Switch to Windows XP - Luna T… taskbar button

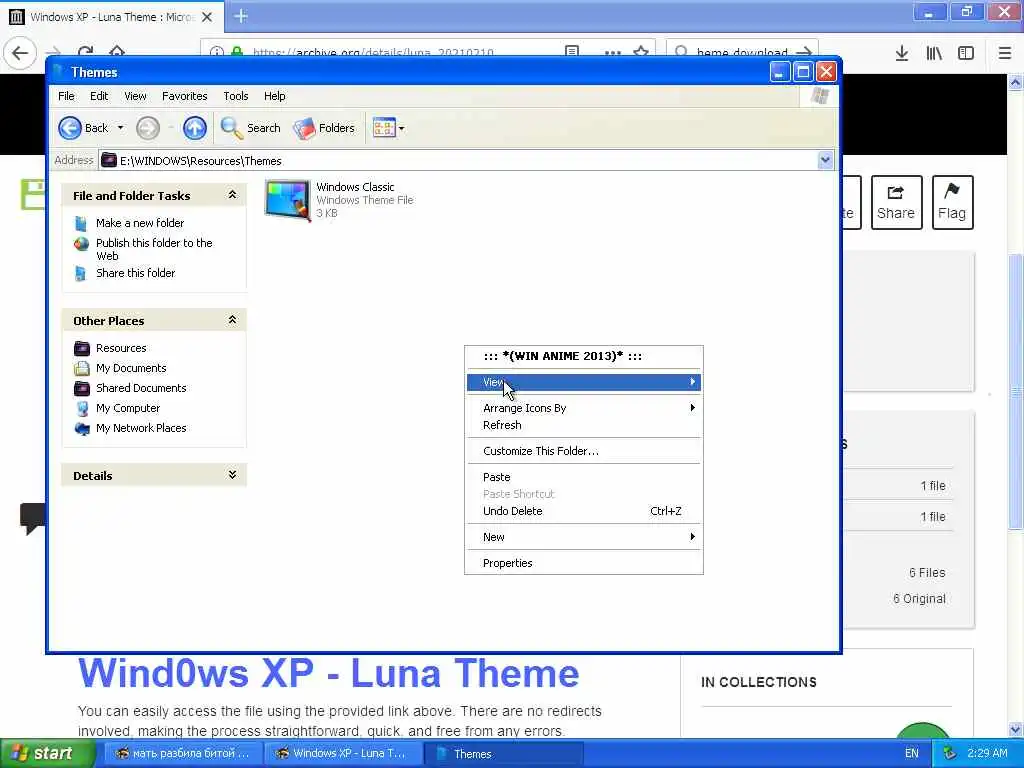(x=344, y=754)
